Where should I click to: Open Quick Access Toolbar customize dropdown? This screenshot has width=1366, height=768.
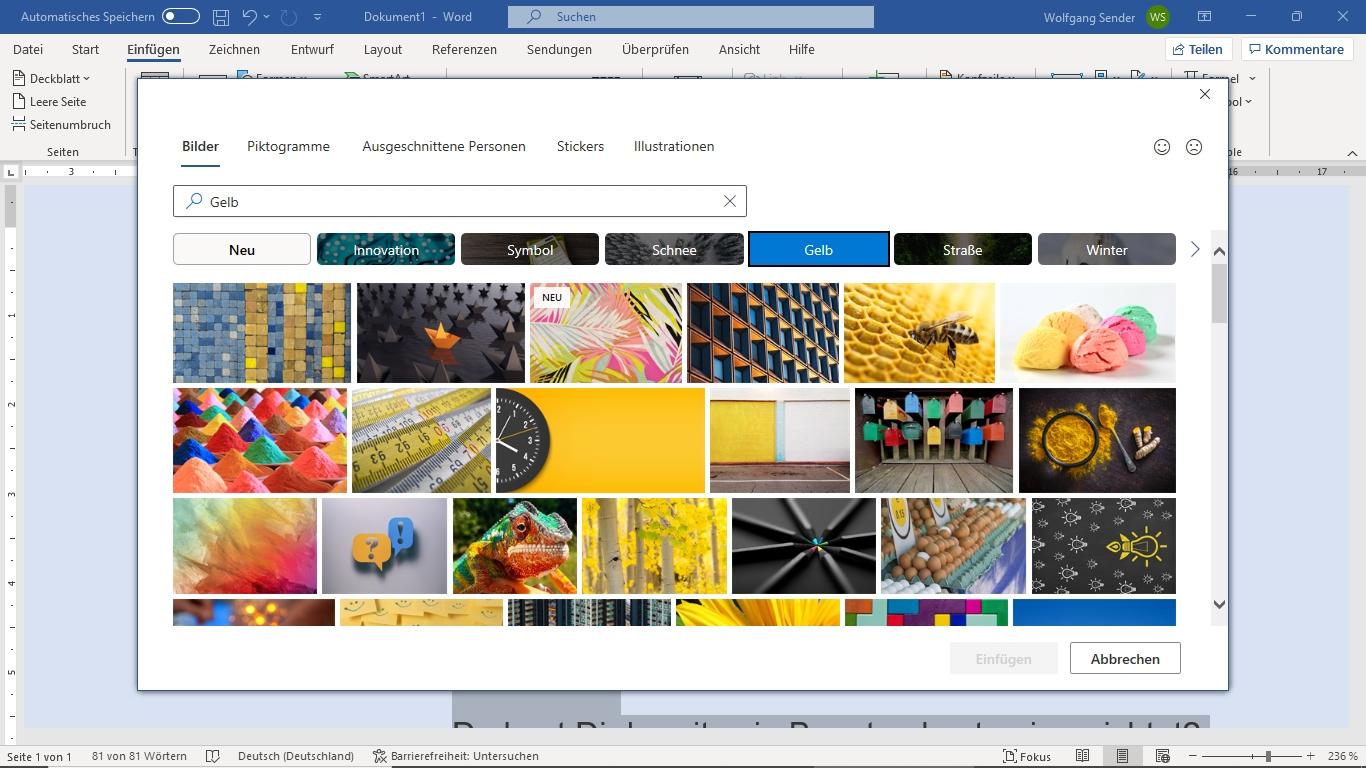(318, 17)
